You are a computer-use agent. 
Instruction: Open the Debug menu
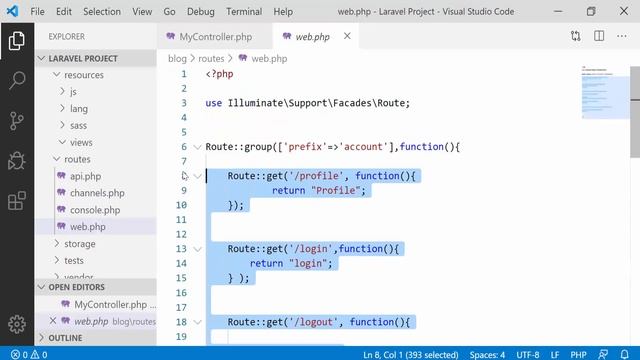[200, 11]
